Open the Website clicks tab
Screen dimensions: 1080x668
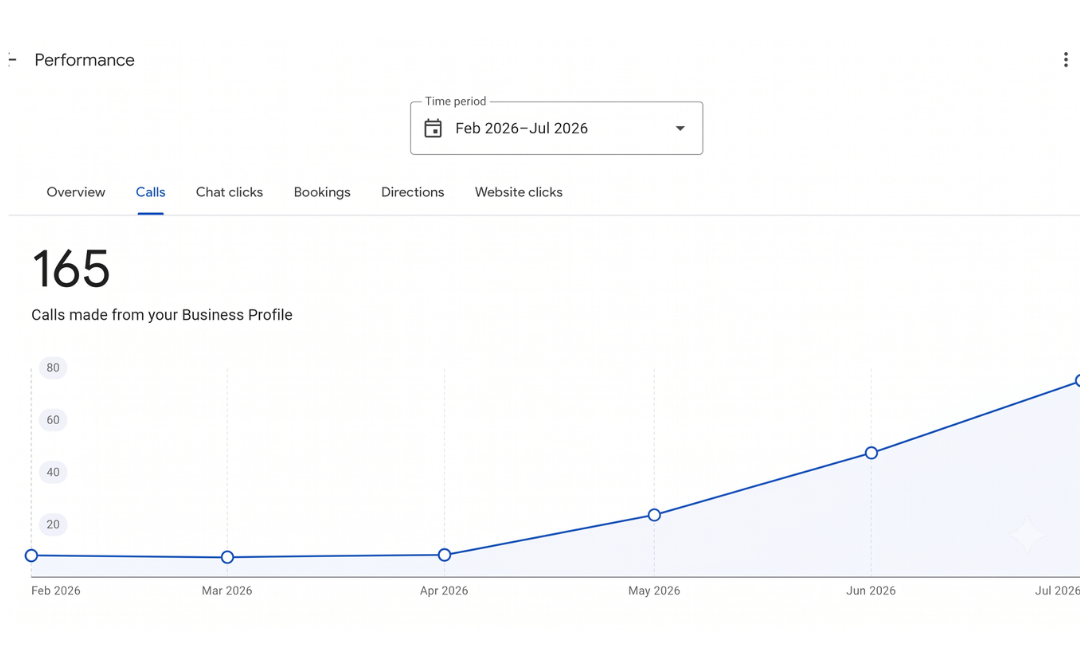tap(519, 192)
